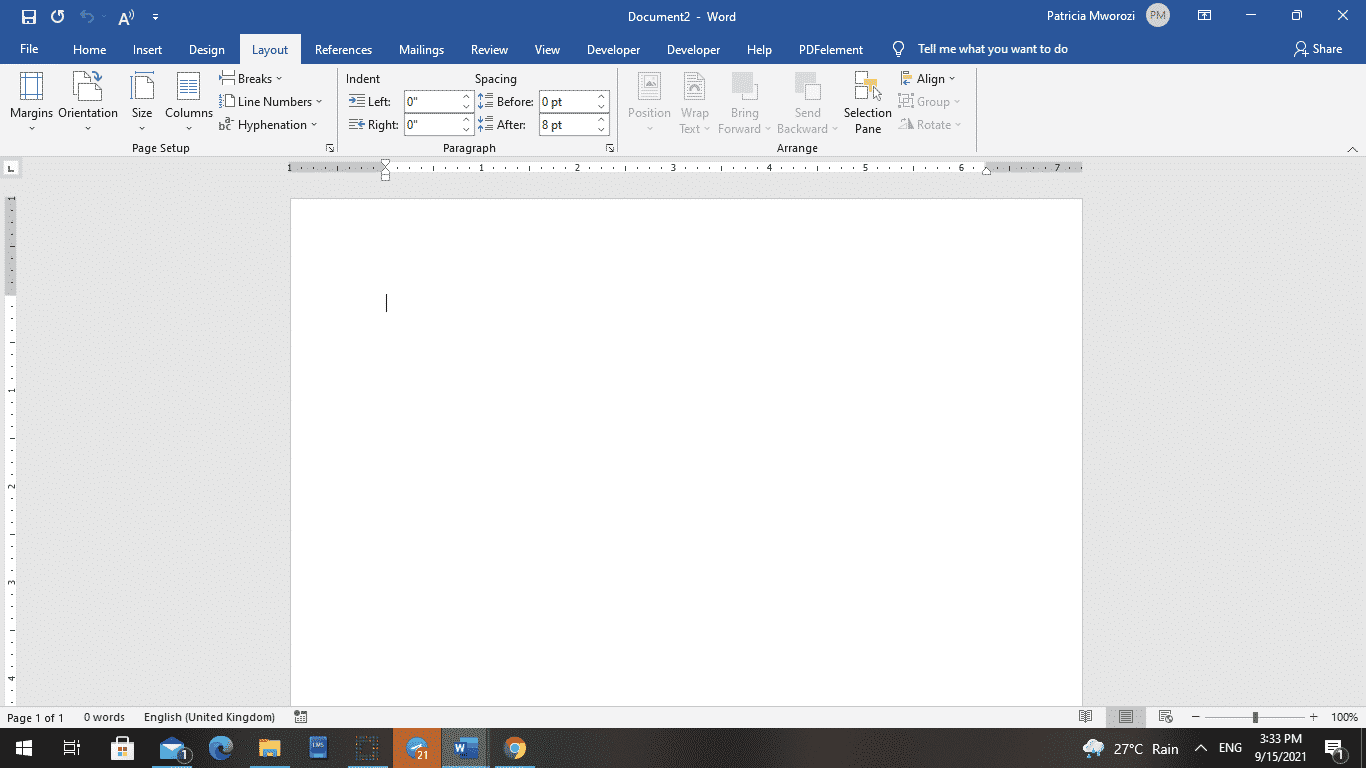1366x768 pixels.
Task: Open the Selection Pane
Action: [x=866, y=101]
